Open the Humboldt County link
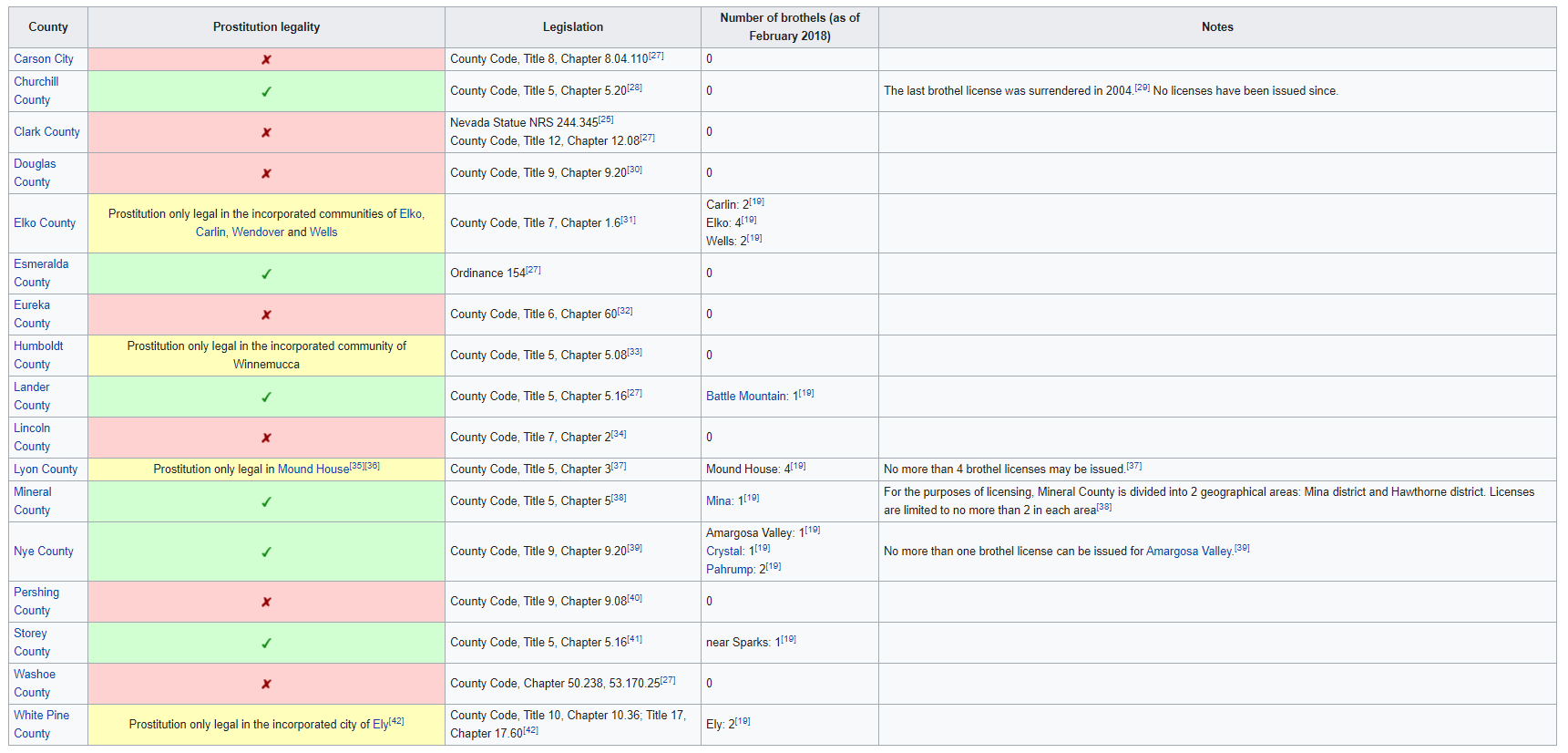Screen dimensions: 1568x753 point(38,356)
